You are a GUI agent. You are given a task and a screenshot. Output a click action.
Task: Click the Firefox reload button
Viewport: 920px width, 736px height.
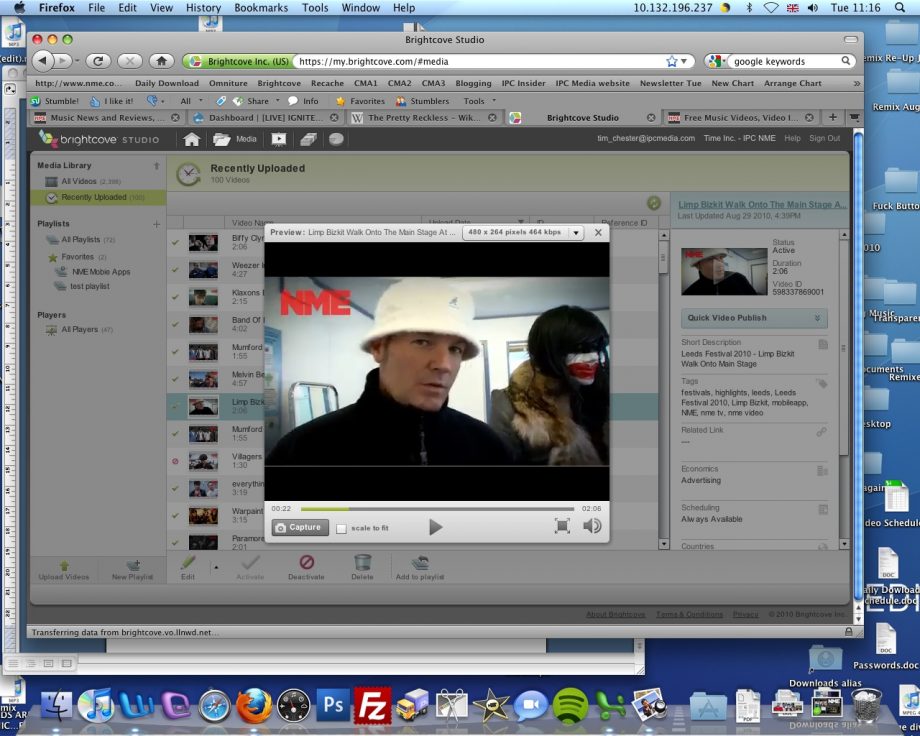pyautogui.click(x=98, y=60)
